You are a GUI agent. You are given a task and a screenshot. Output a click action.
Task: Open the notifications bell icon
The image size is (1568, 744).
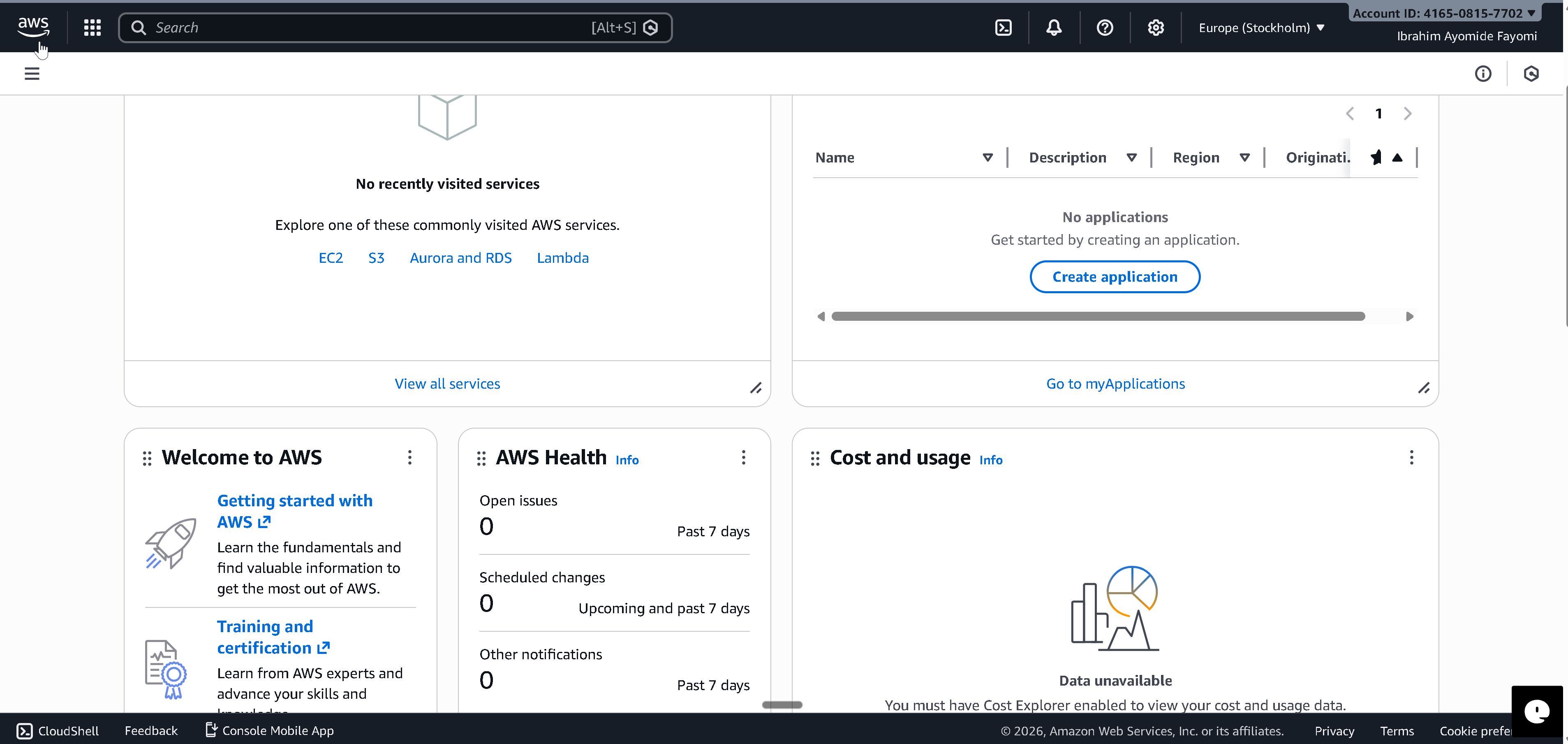coord(1054,28)
